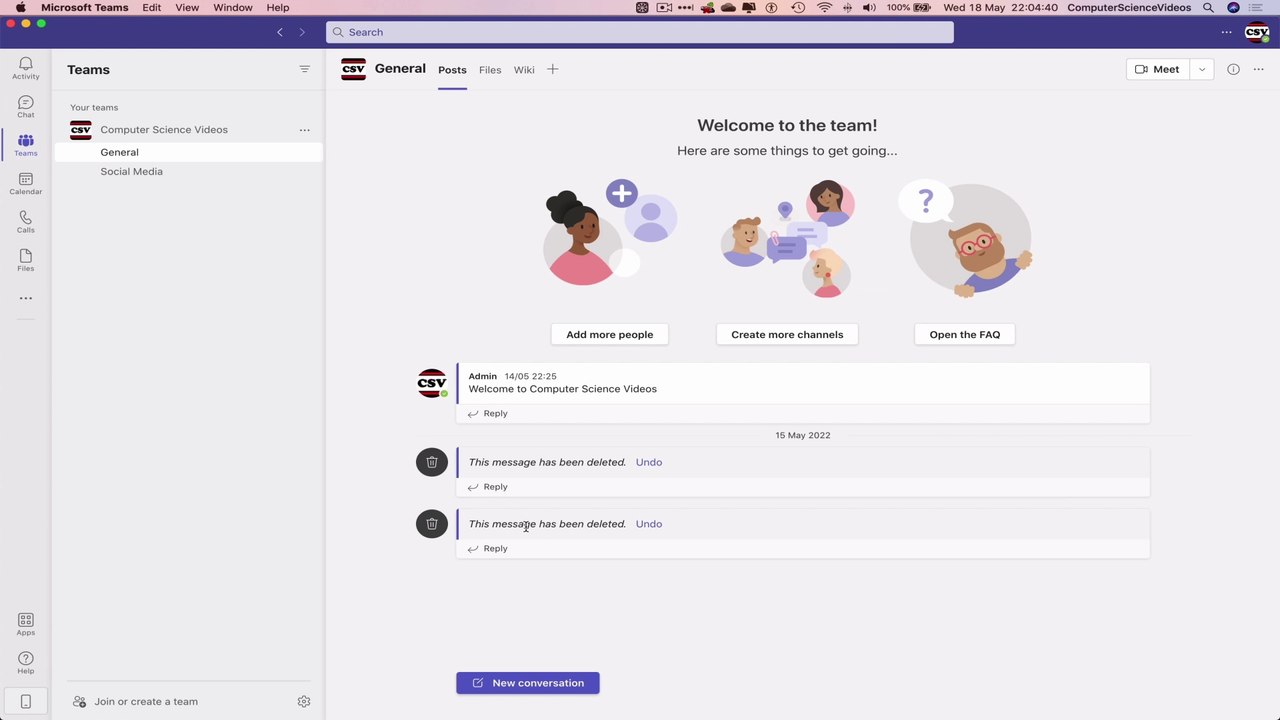This screenshot has height=720, width=1280.
Task: Go forward using the right navigation arrow
Action: [x=302, y=32]
